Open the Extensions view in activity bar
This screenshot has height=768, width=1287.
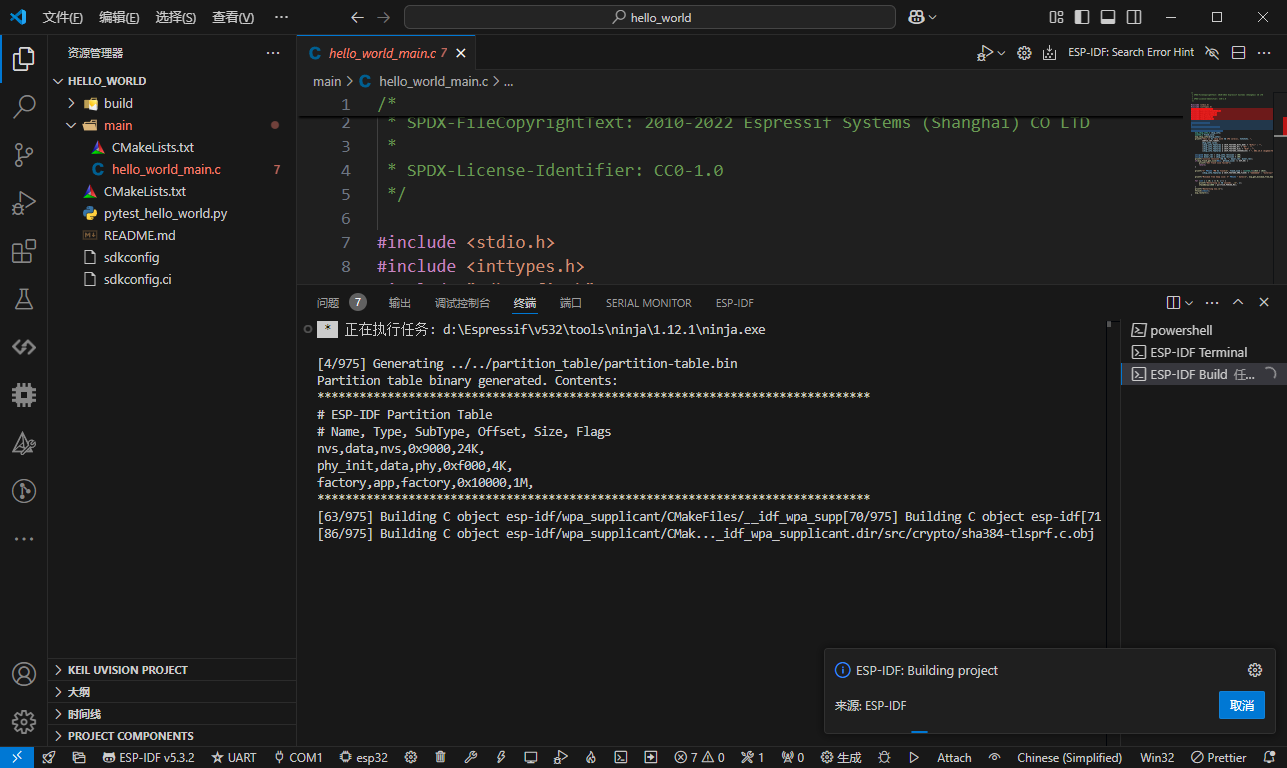tap(24, 251)
